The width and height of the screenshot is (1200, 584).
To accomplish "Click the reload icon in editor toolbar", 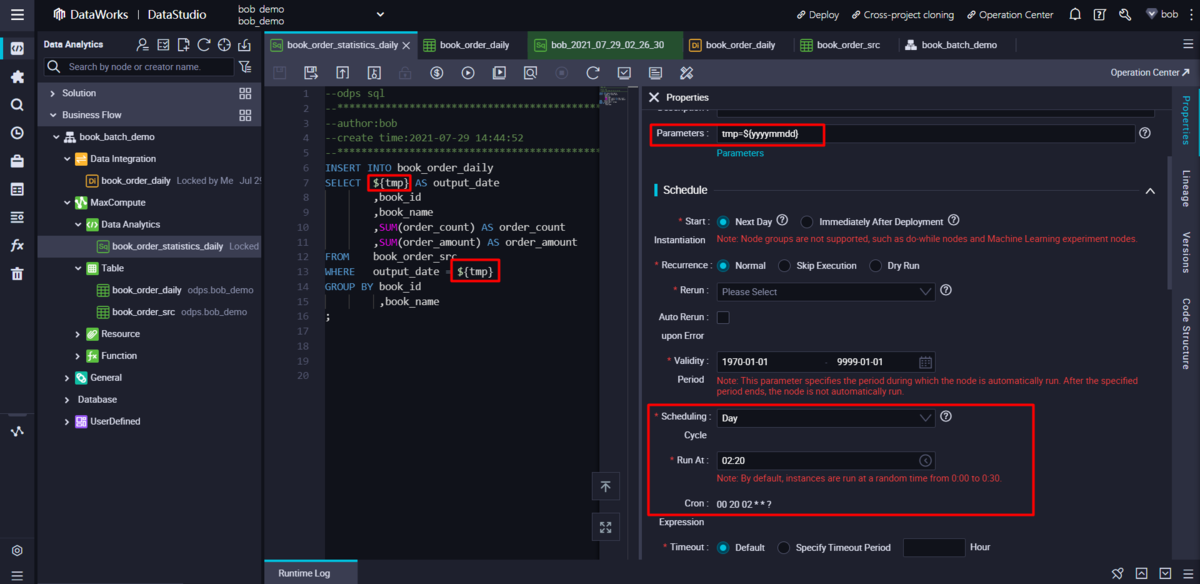I will tap(593, 73).
